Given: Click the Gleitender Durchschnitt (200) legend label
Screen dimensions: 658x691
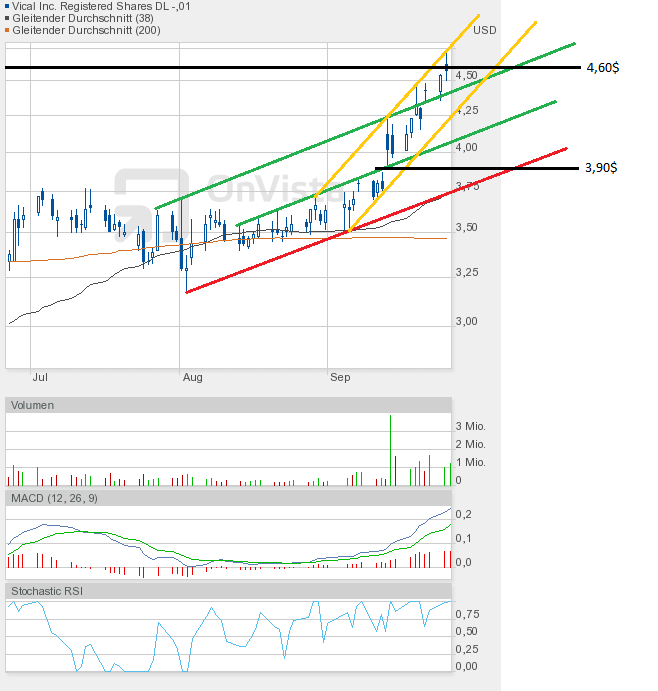Looking at the screenshot, I should click(x=87, y=31).
